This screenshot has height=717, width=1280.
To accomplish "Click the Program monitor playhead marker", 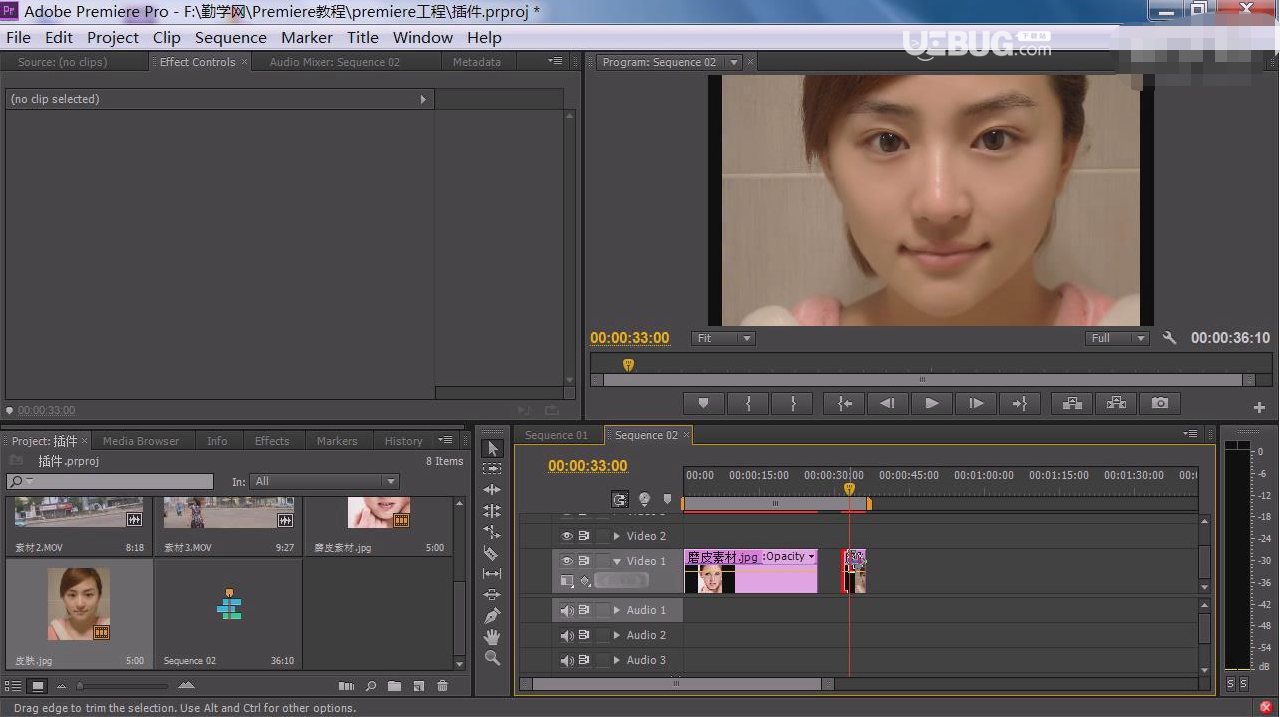I will point(628,365).
